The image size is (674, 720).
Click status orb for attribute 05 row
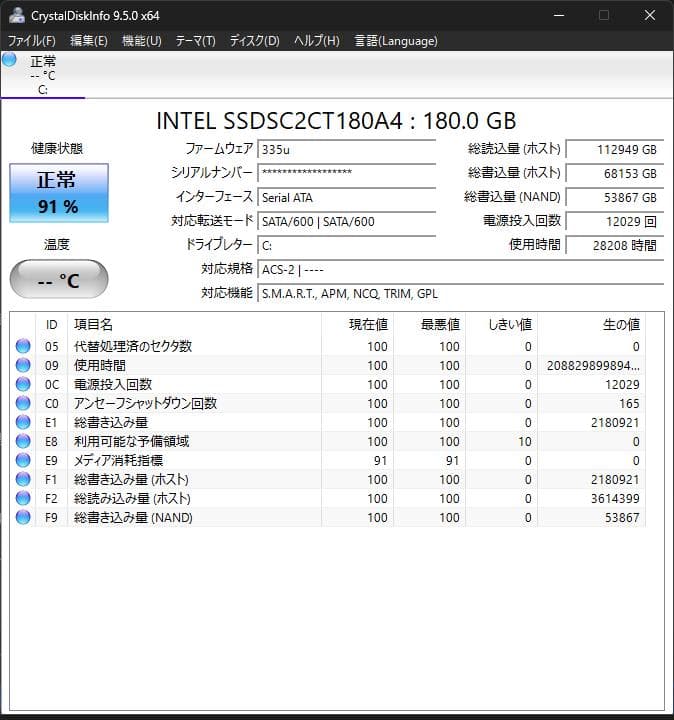coord(23,346)
